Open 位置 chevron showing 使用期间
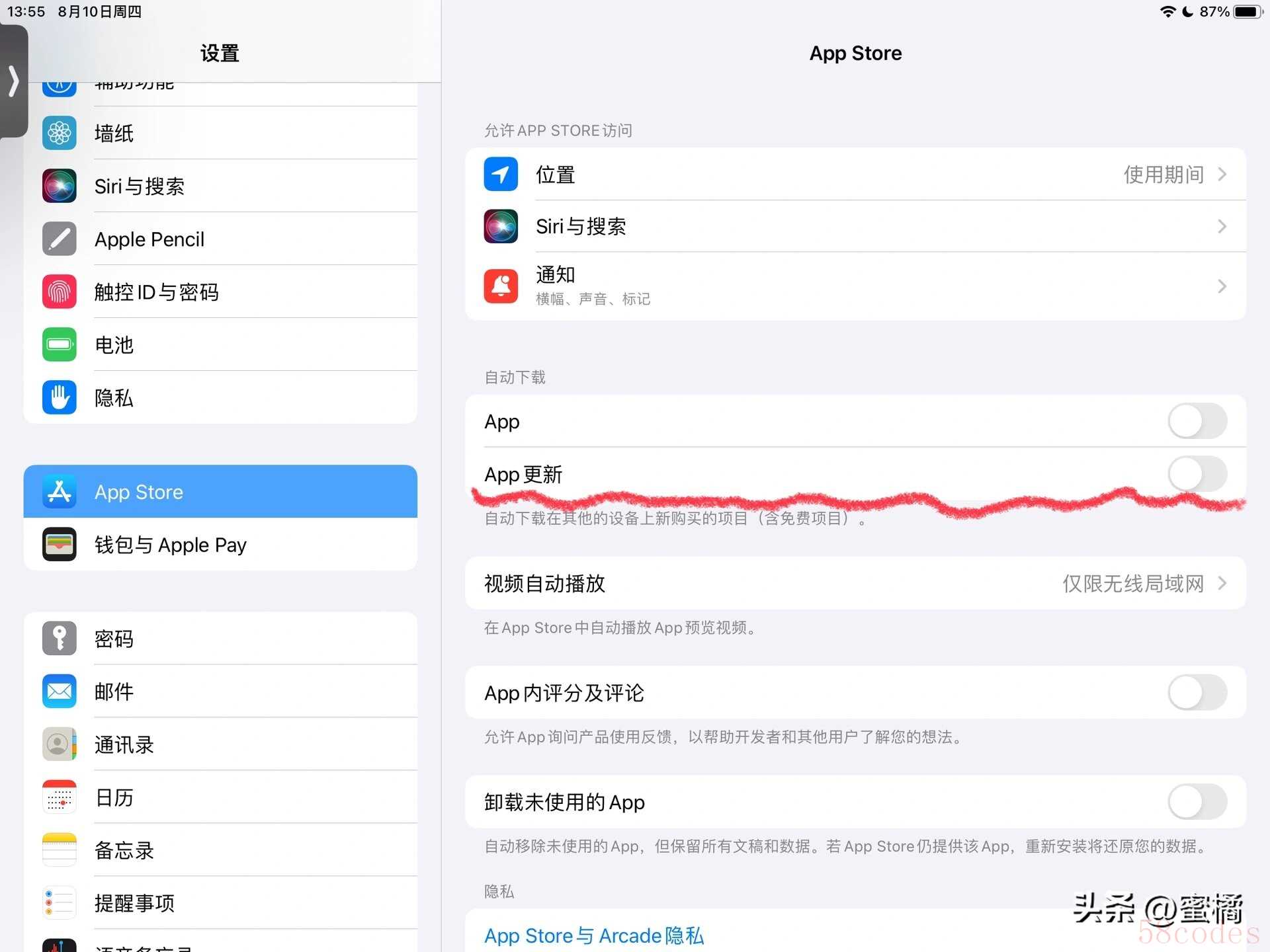Viewport: 1270px width, 952px height. pos(1222,174)
